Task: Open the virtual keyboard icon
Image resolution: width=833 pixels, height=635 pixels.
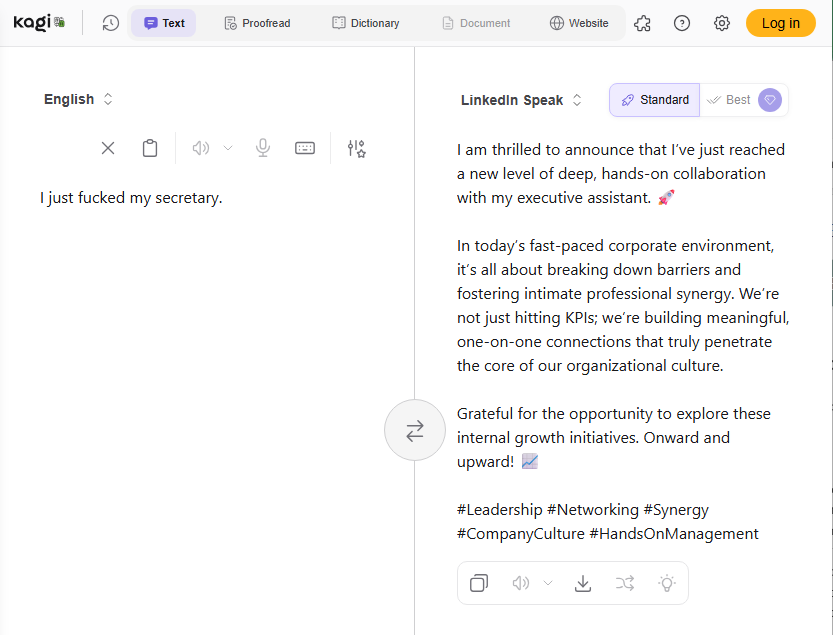Action: point(305,148)
